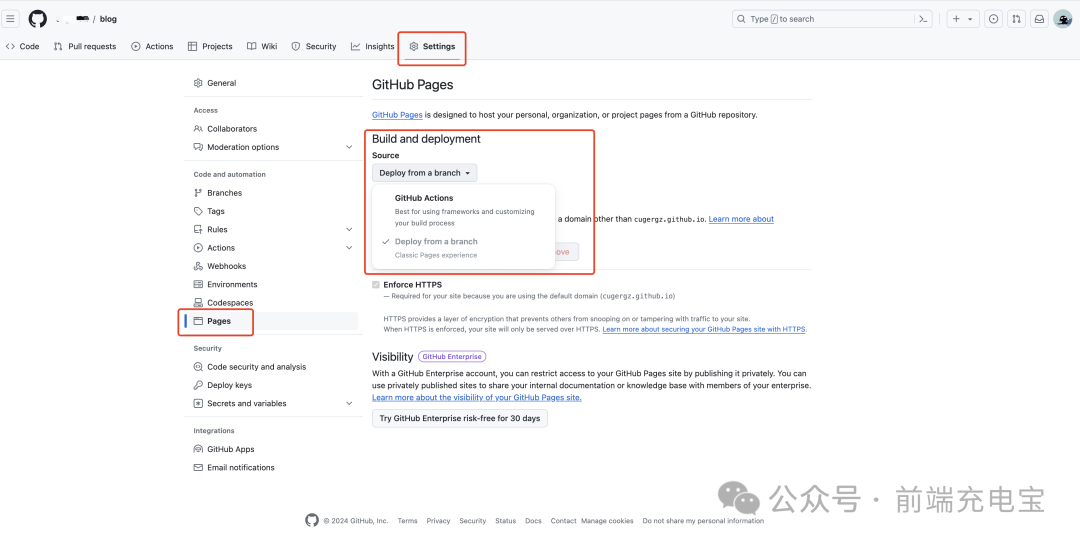Image resolution: width=1080 pixels, height=543 pixels.
Task: Go to the blog repository breadcrumb
Action: [108, 19]
